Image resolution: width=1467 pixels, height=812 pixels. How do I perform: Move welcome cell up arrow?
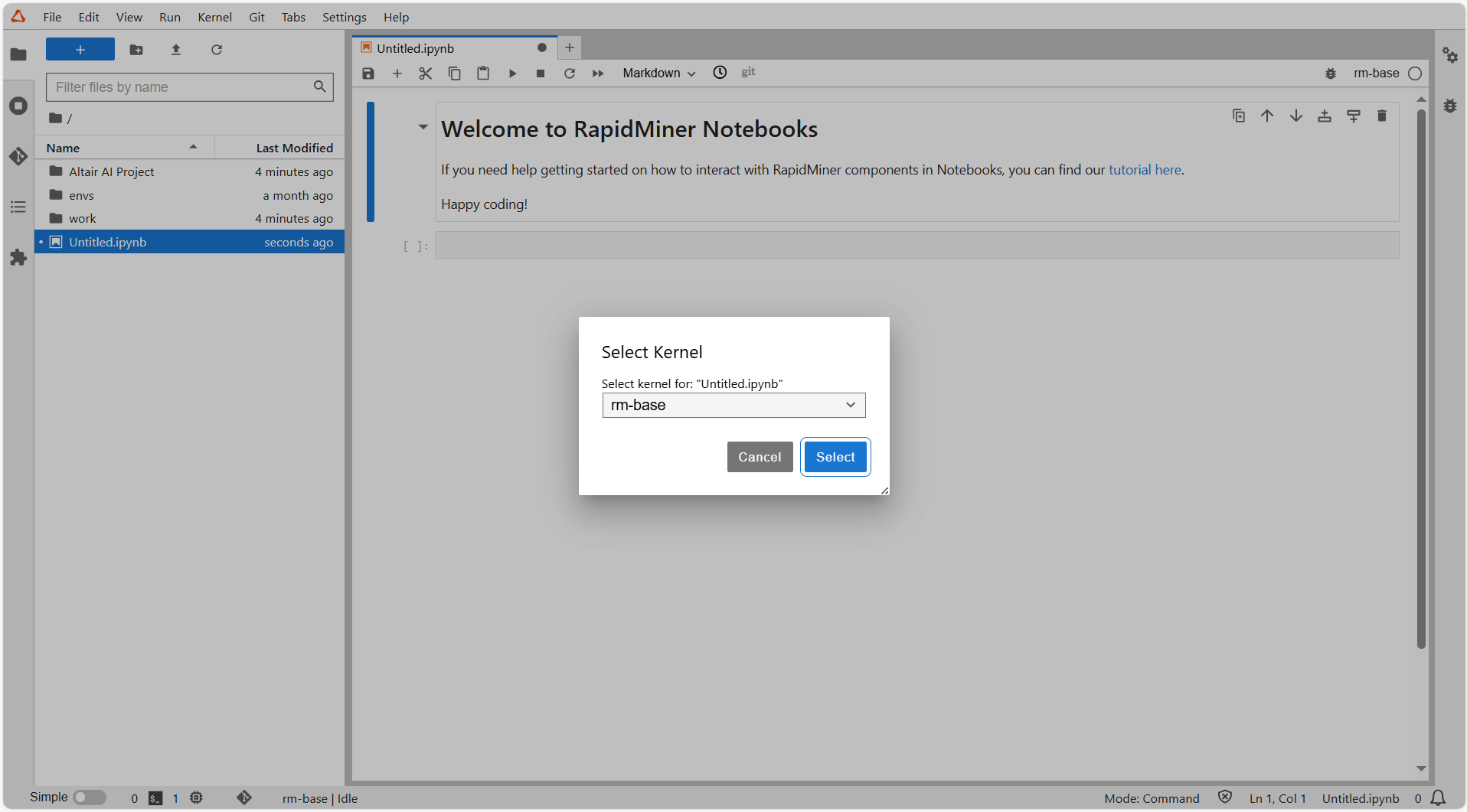pos(1267,116)
